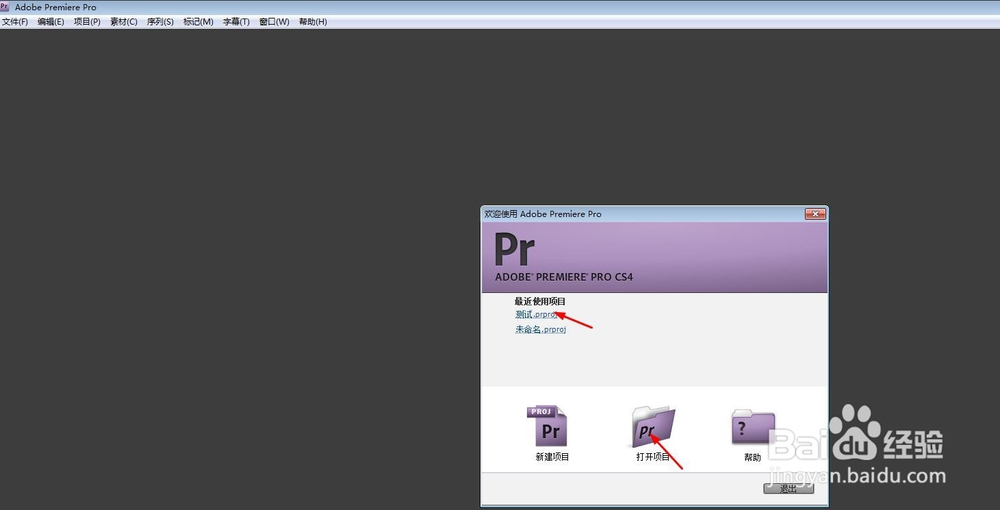Image resolution: width=1000 pixels, height=510 pixels.
Task: Open the 序列(S) menu
Action: 160,22
